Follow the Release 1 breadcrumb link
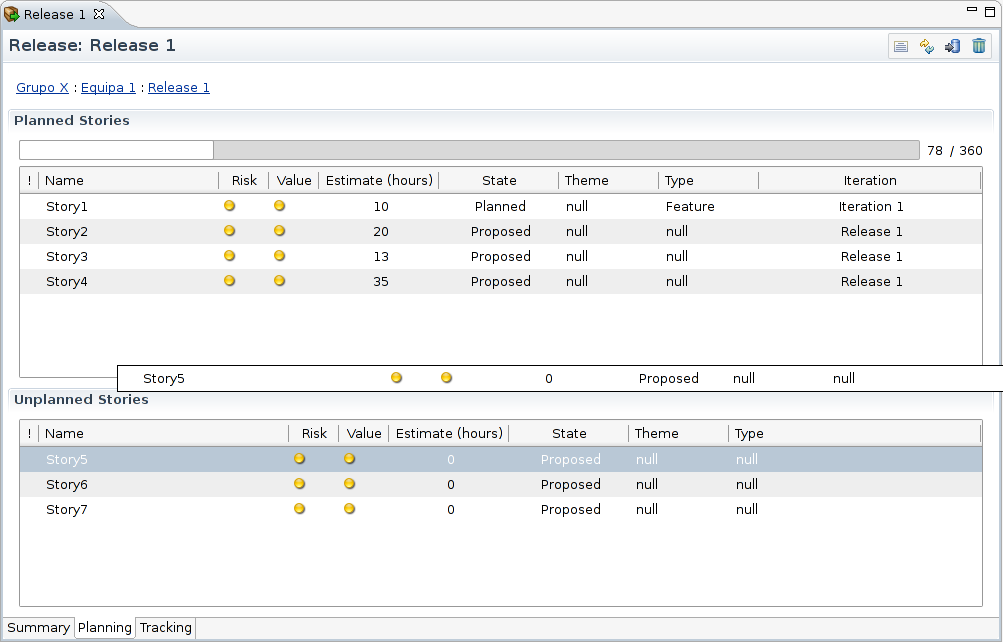The image size is (1003, 642). pos(178,88)
